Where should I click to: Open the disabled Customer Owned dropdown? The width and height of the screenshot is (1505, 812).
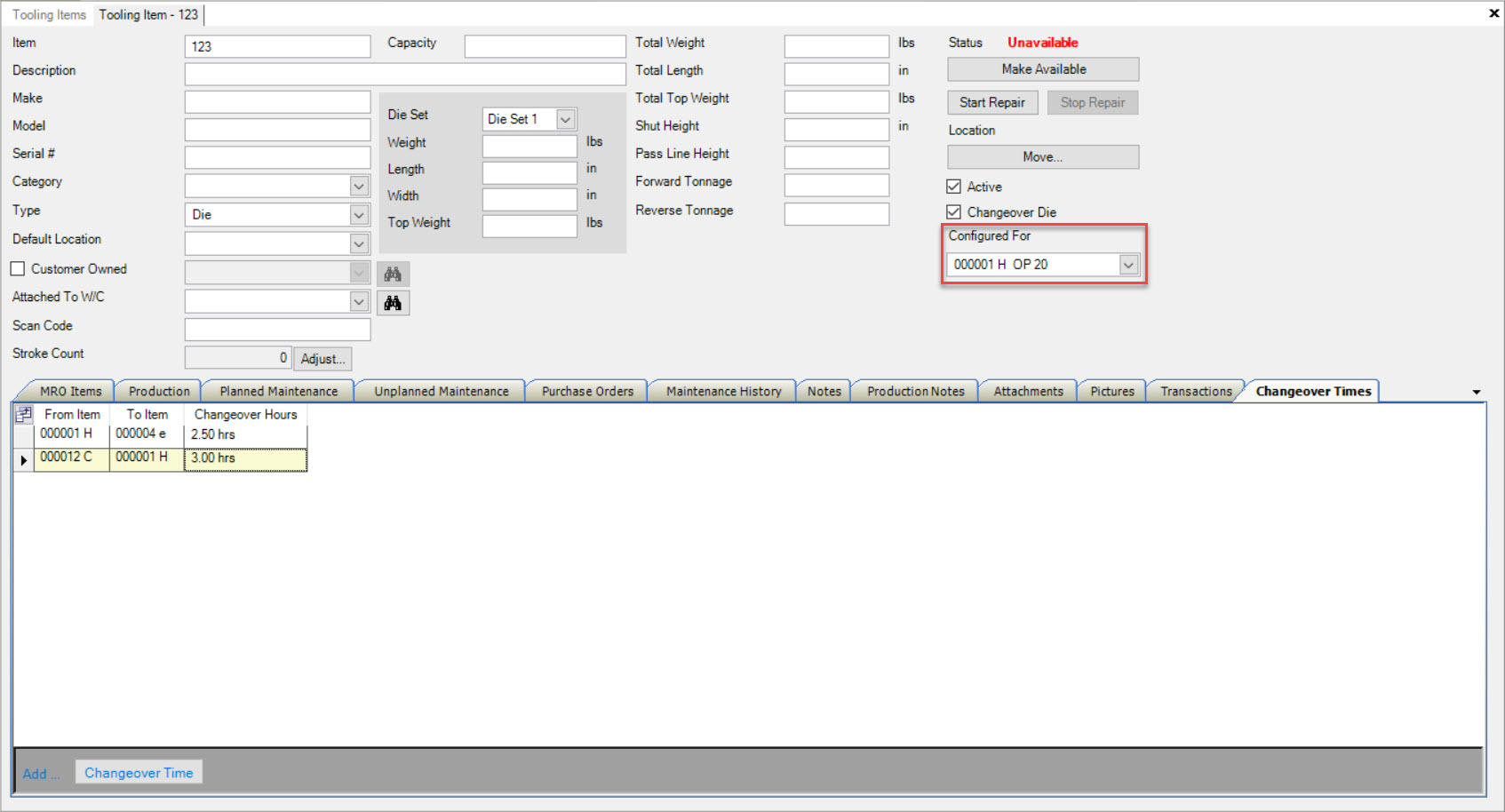[359, 273]
